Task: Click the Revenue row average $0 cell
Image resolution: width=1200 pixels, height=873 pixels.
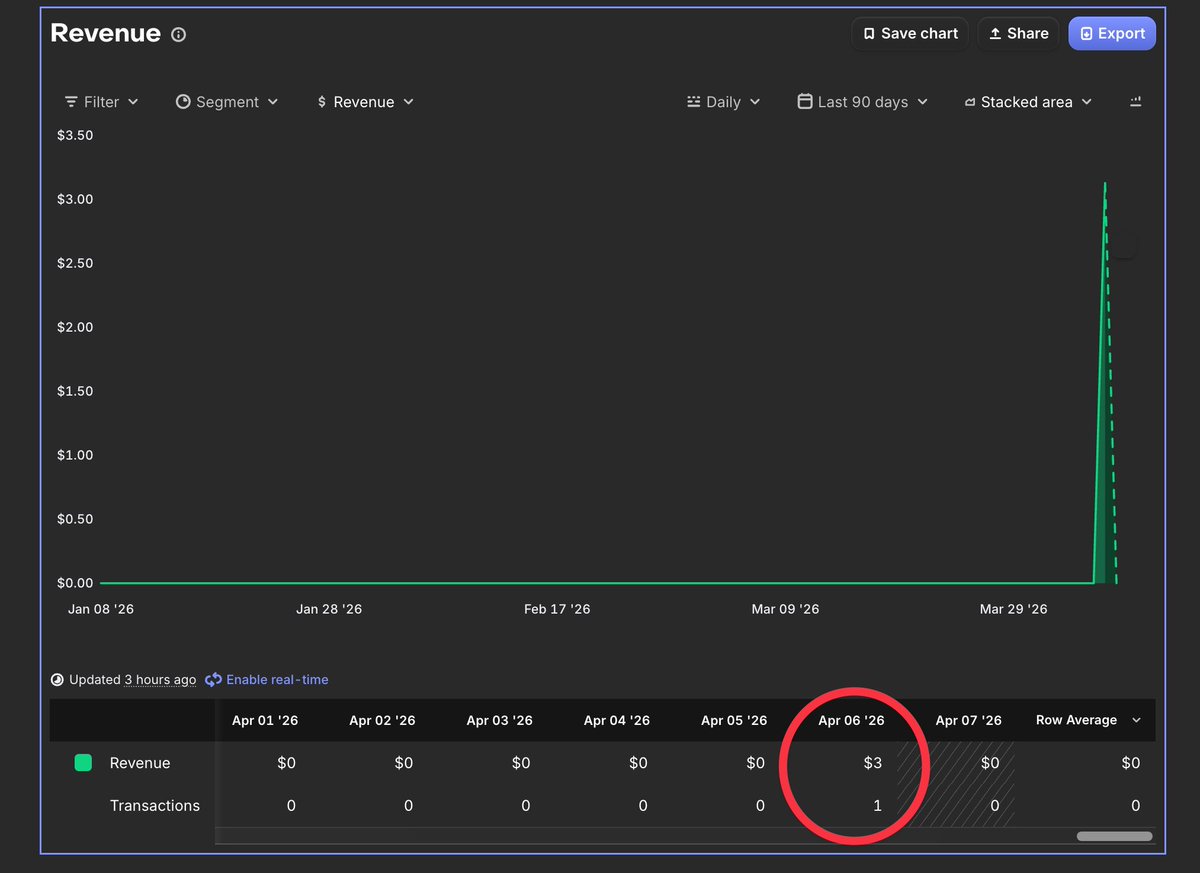Action: click(1130, 763)
